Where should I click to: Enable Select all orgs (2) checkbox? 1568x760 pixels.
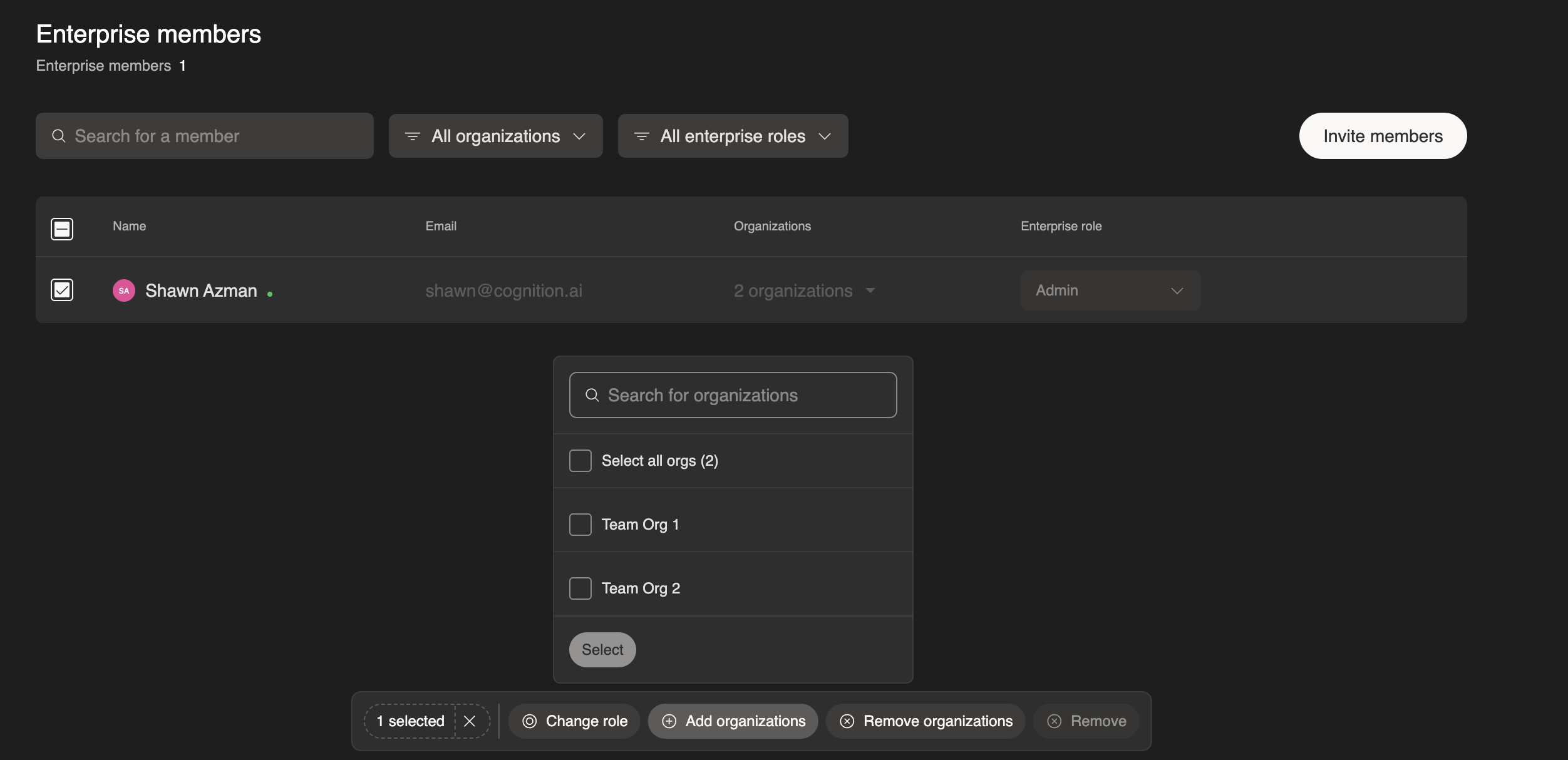(580, 461)
